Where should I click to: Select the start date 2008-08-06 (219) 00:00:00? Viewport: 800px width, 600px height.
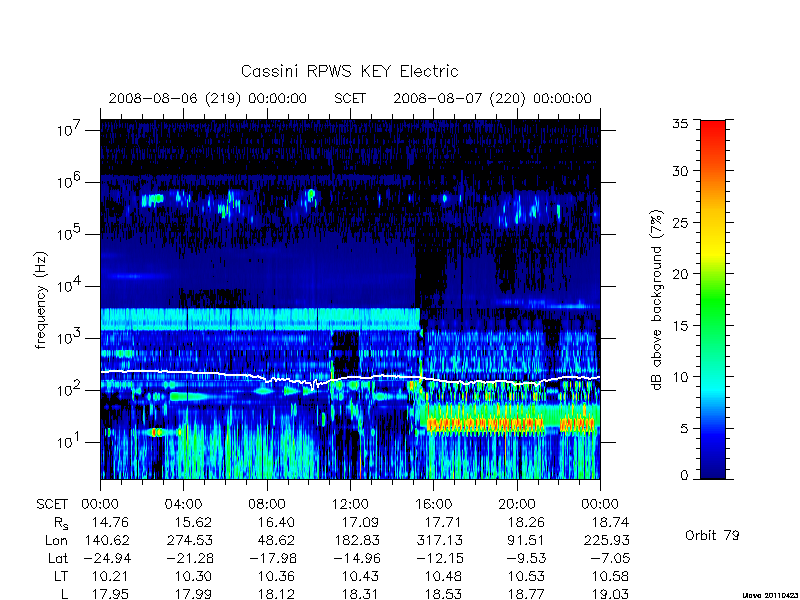point(208,98)
